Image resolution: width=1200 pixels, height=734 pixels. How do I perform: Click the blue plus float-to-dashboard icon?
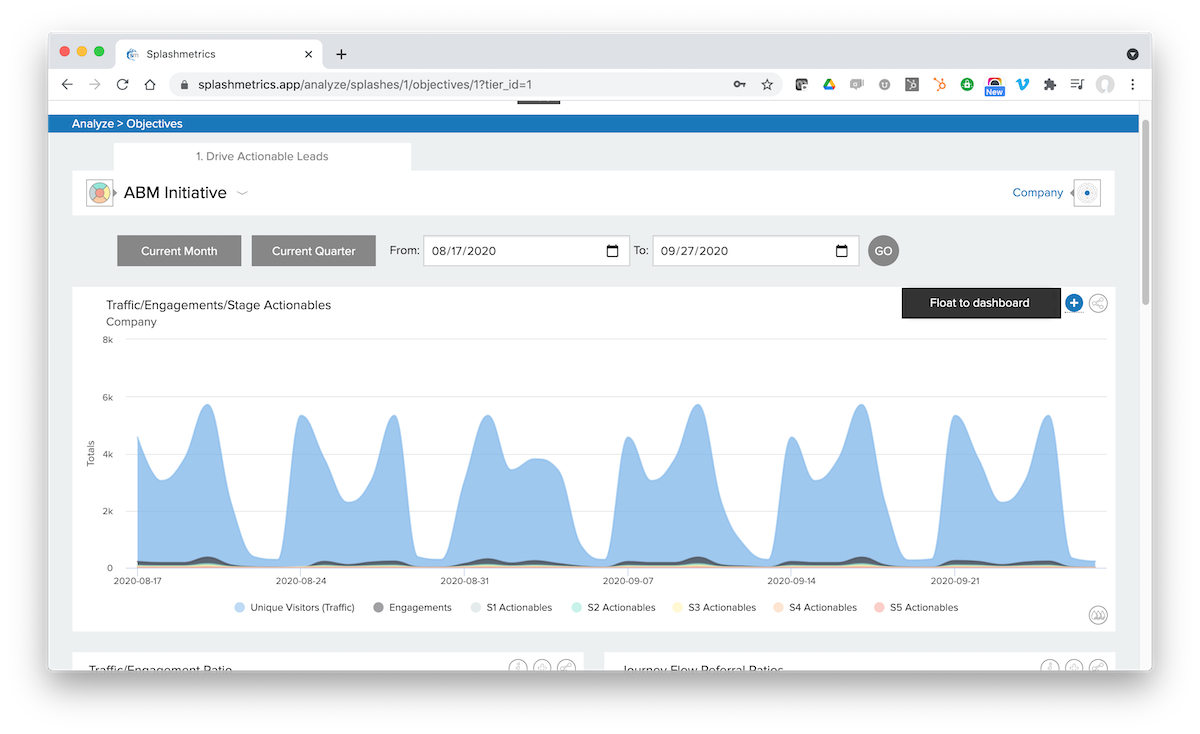click(x=1074, y=302)
